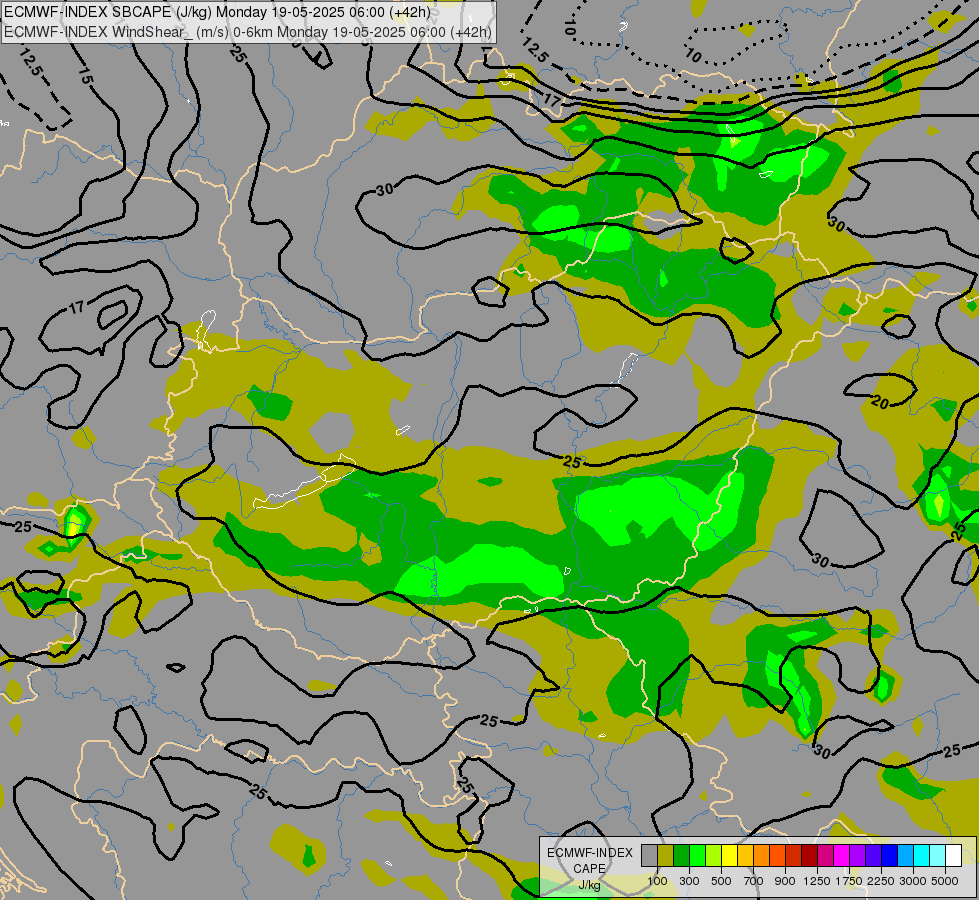The height and width of the screenshot is (900, 979).
Task: Select the orange-red swatch left of 900 tick
Action: tap(777, 856)
